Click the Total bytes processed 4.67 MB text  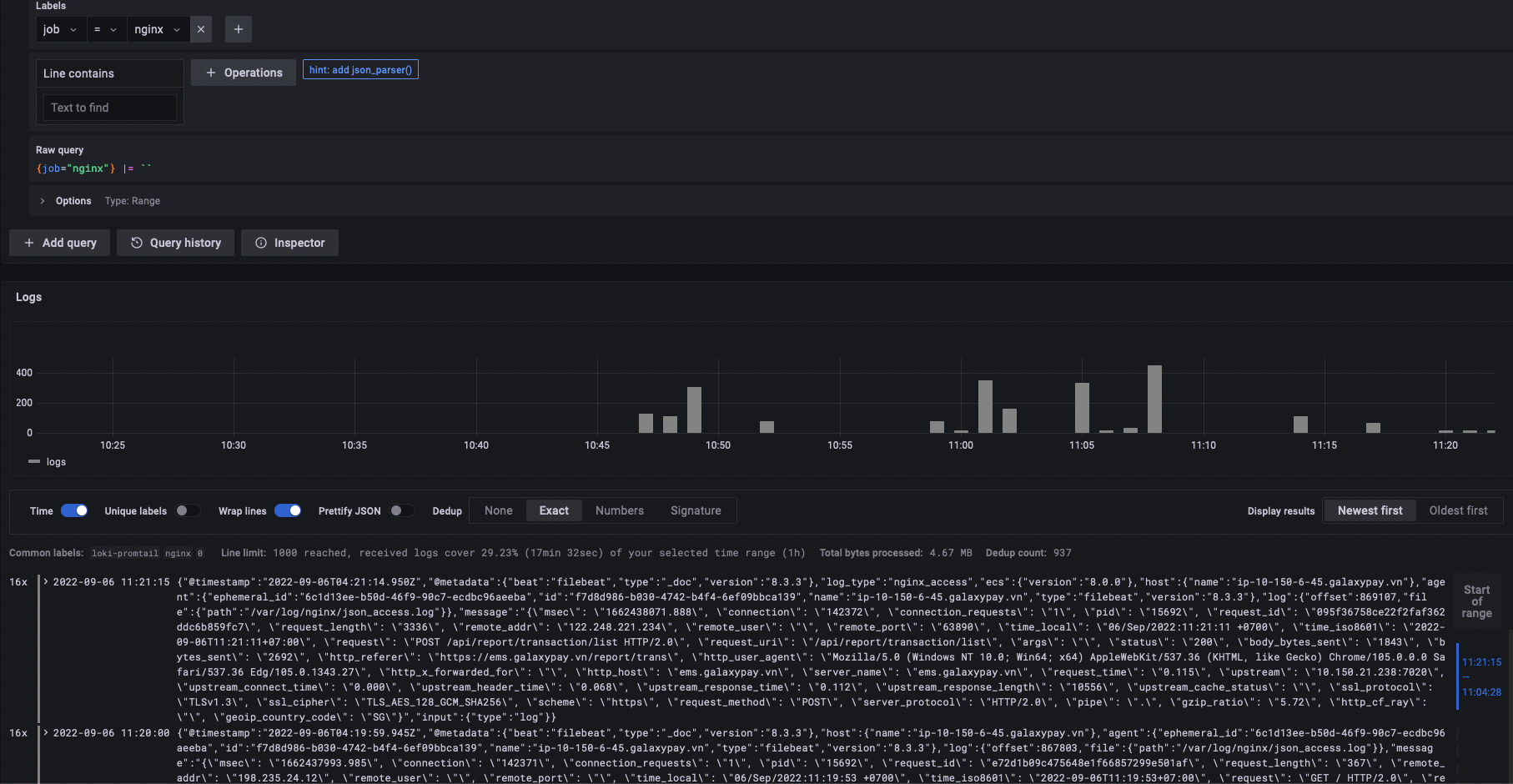[x=896, y=553]
